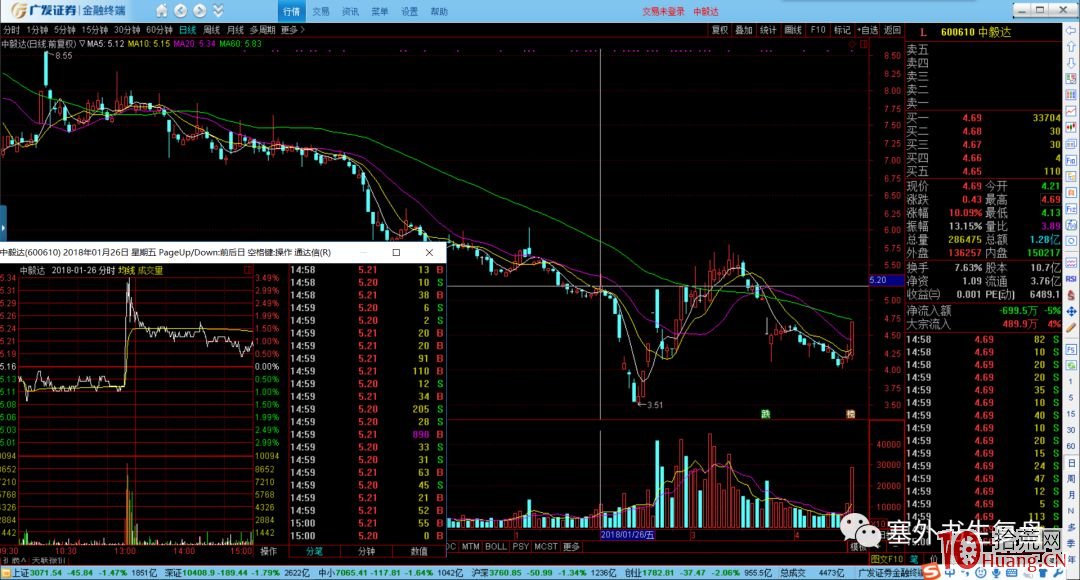
Task: Toggle the 均线 legend in intraday popup
Action: (x=126, y=271)
